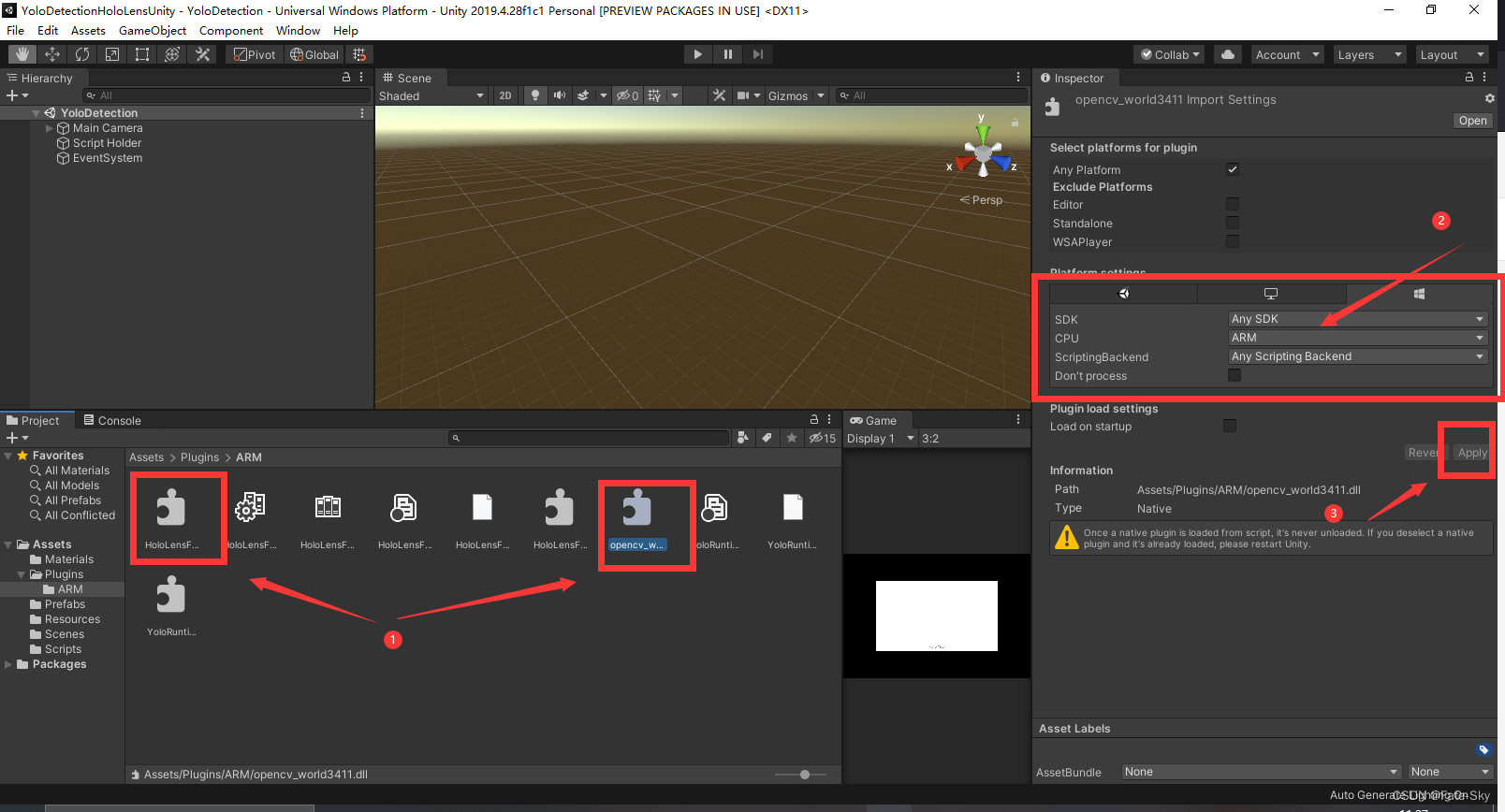
Task: Toggle 2D scene view mode
Action: (x=505, y=95)
